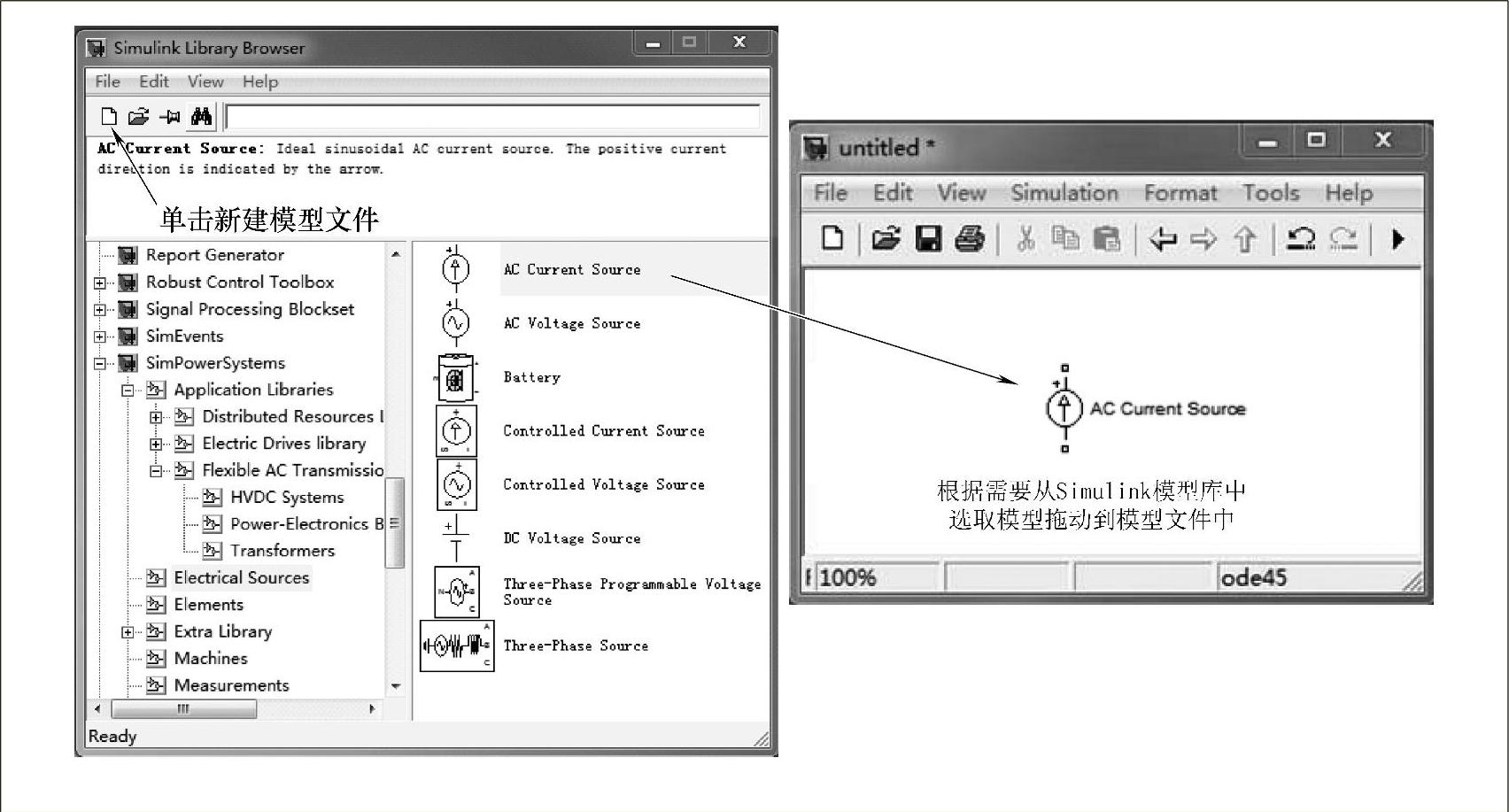Viewport: 1509px width, 812px height.
Task: Collapse the Flexible AC Transmission node
Action: click(156, 471)
